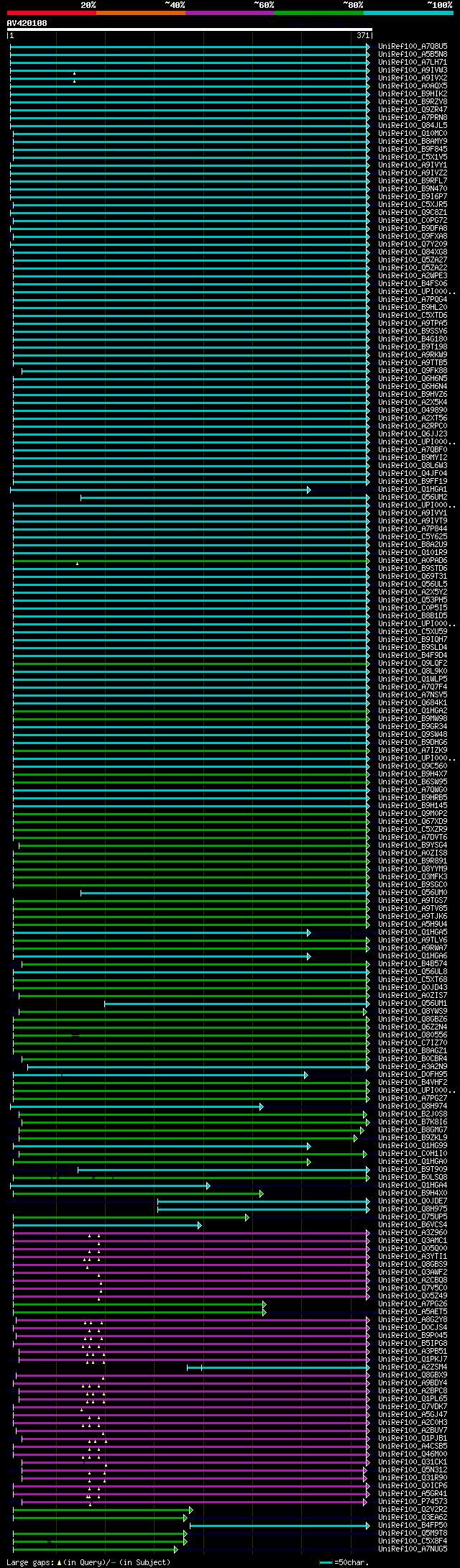460x1568 pixels.
Task: Click the short cyan bar of UniRef100_Q8H974
Action: (x=137, y=1107)
